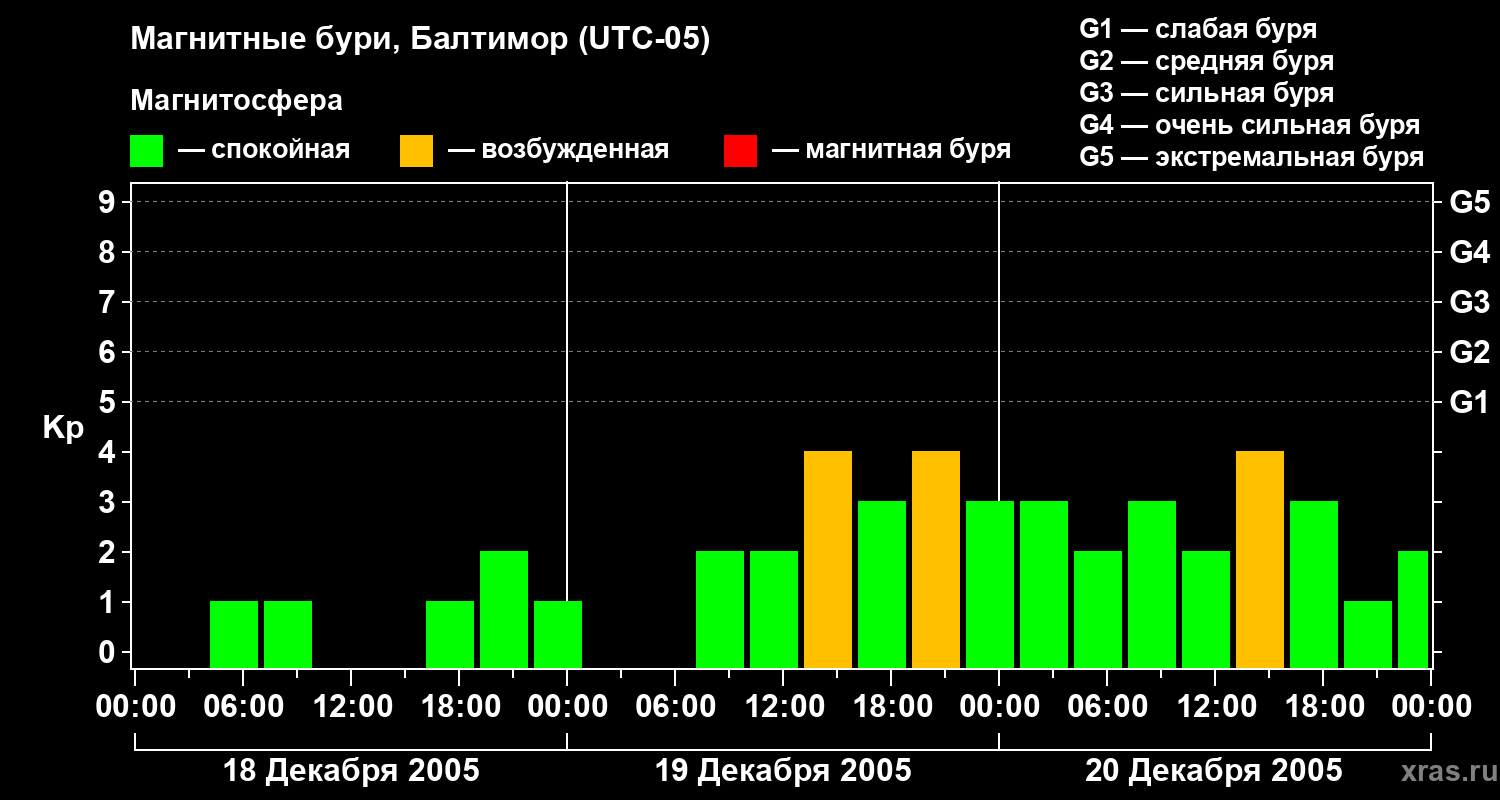The width and height of the screenshot is (1500, 800).
Task: Select the green Kp 3 bar between orange bars on 19 December
Action: [882, 584]
